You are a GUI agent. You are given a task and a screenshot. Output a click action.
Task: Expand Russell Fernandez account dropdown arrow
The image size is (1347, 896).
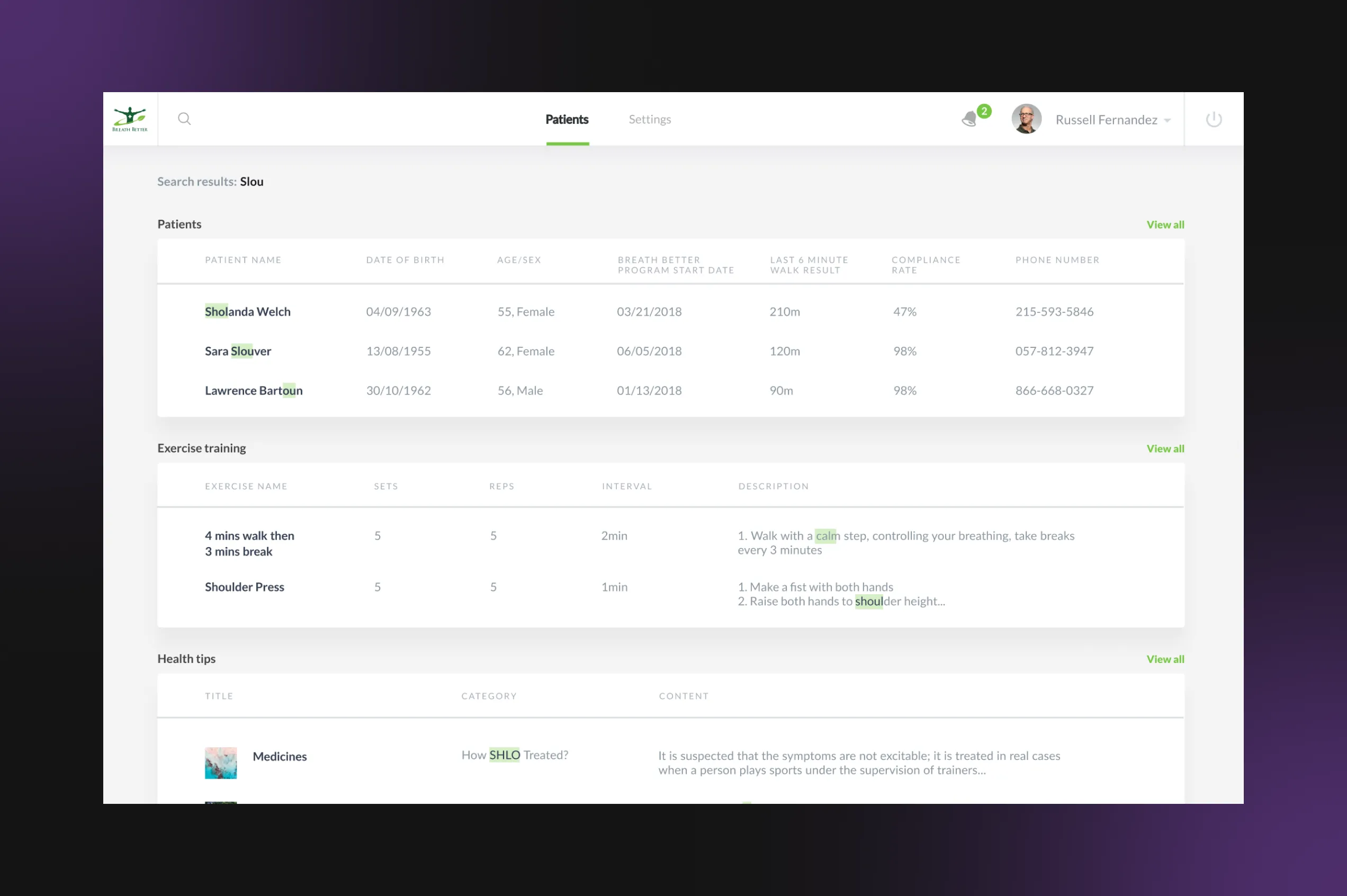[x=1167, y=121]
